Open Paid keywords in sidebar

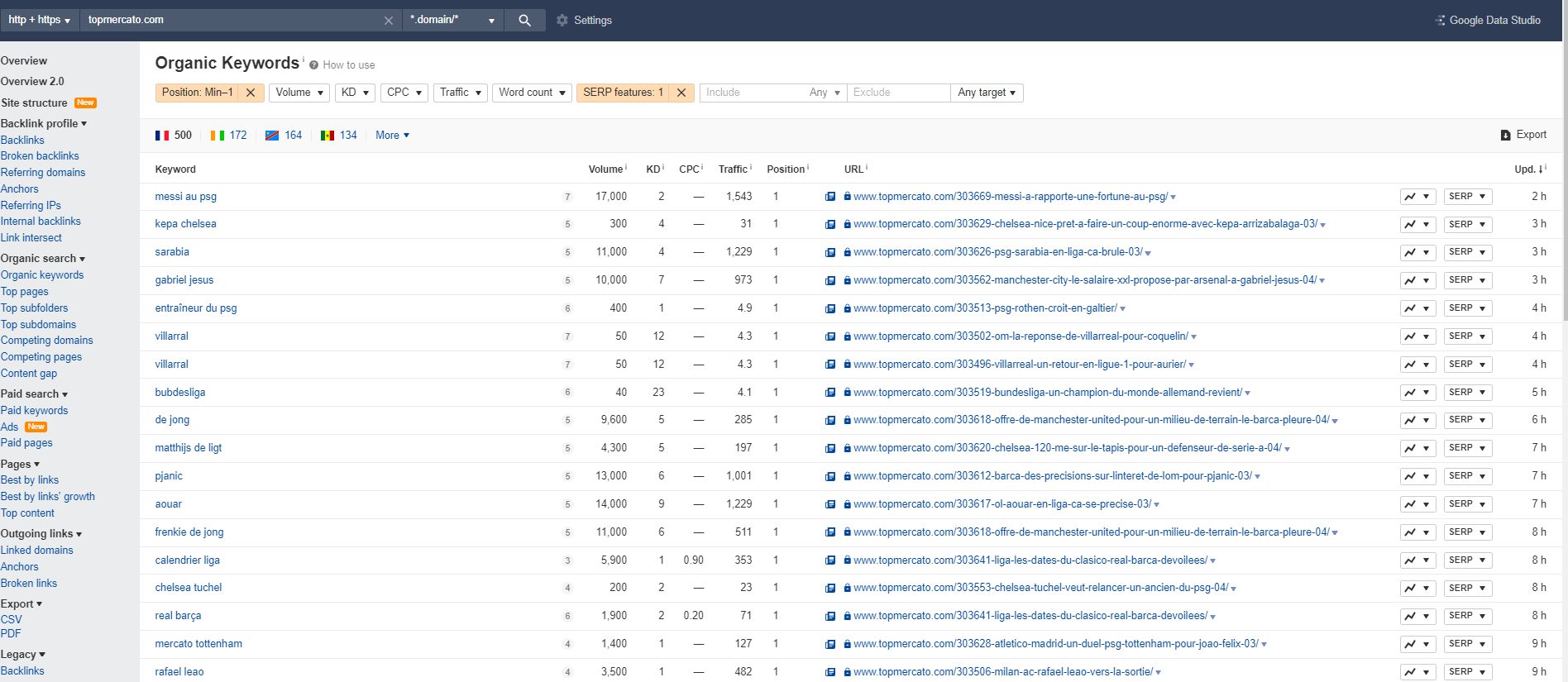(35, 411)
